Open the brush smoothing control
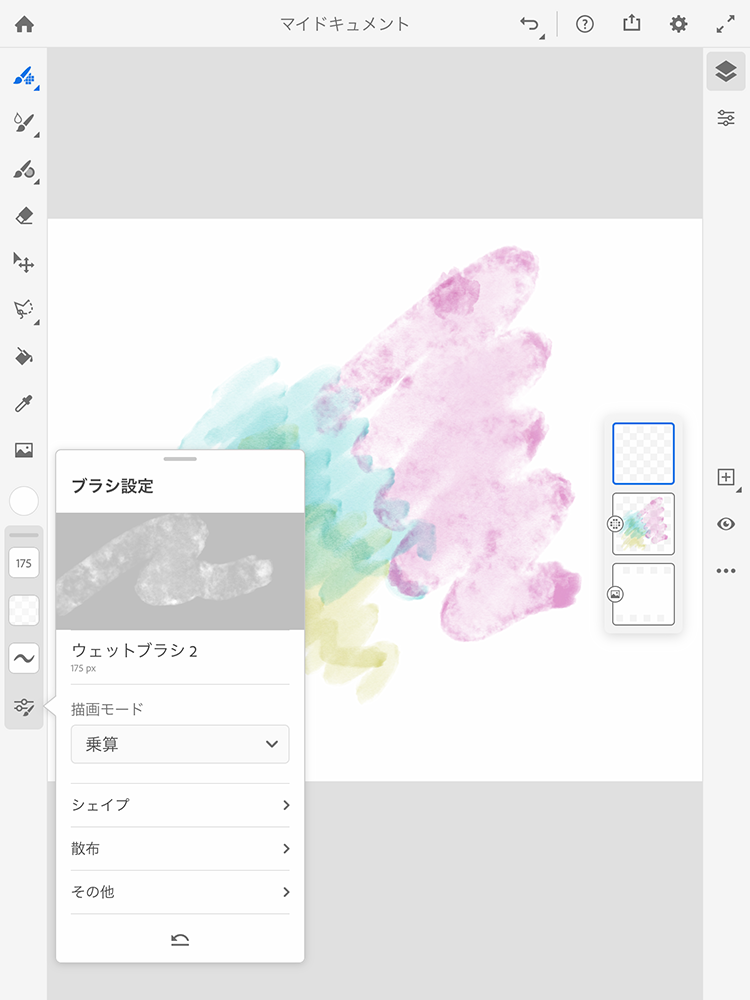Viewport: 750px width, 1000px height. 24,658
